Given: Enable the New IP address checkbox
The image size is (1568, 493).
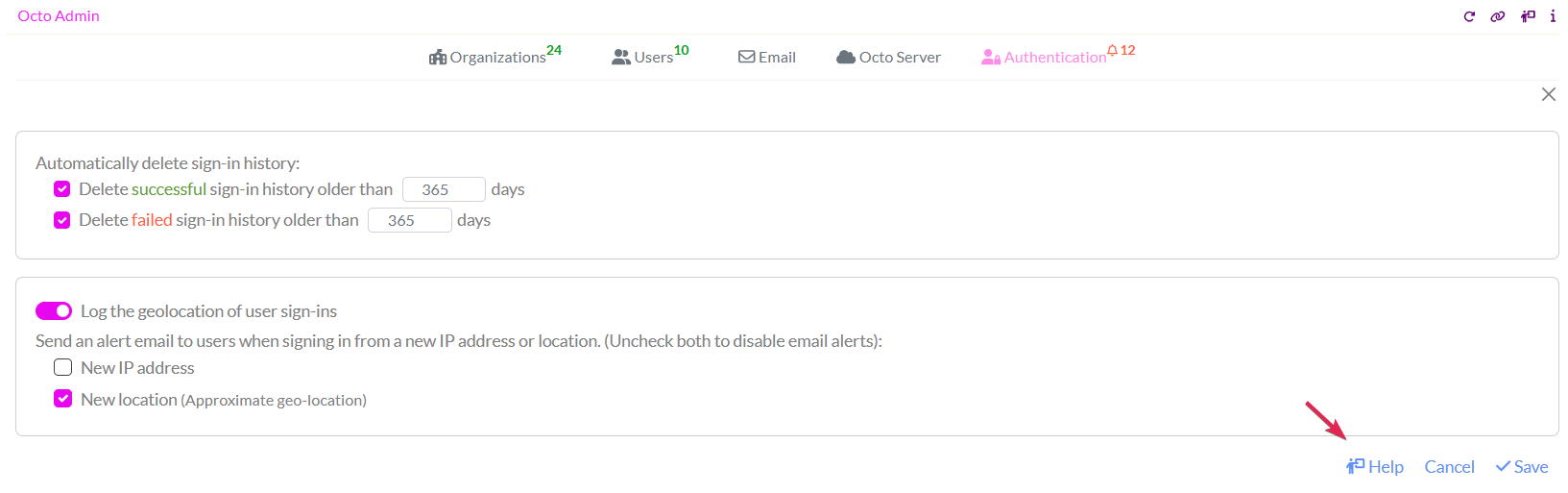Looking at the screenshot, I should pos(63,368).
